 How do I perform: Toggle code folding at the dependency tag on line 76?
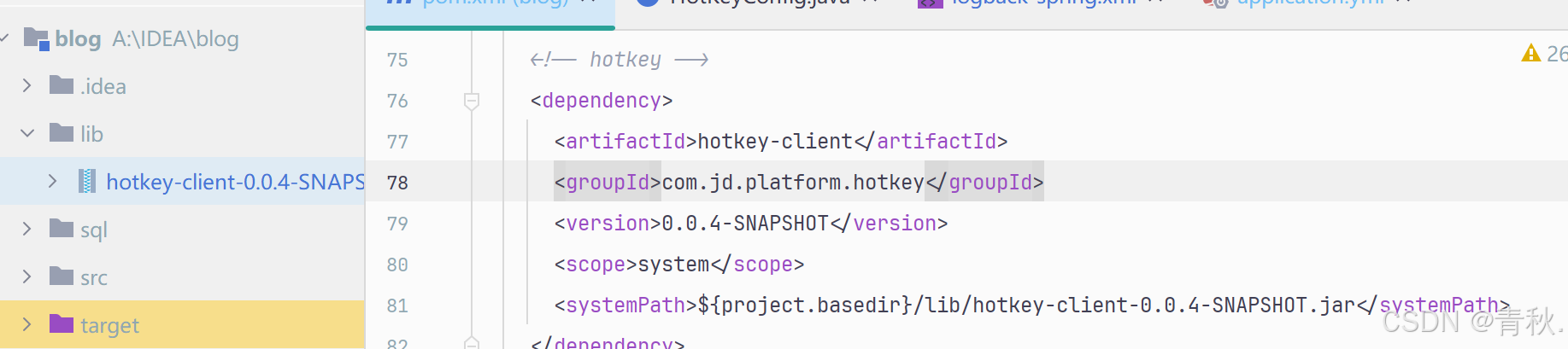tap(471, 101)
